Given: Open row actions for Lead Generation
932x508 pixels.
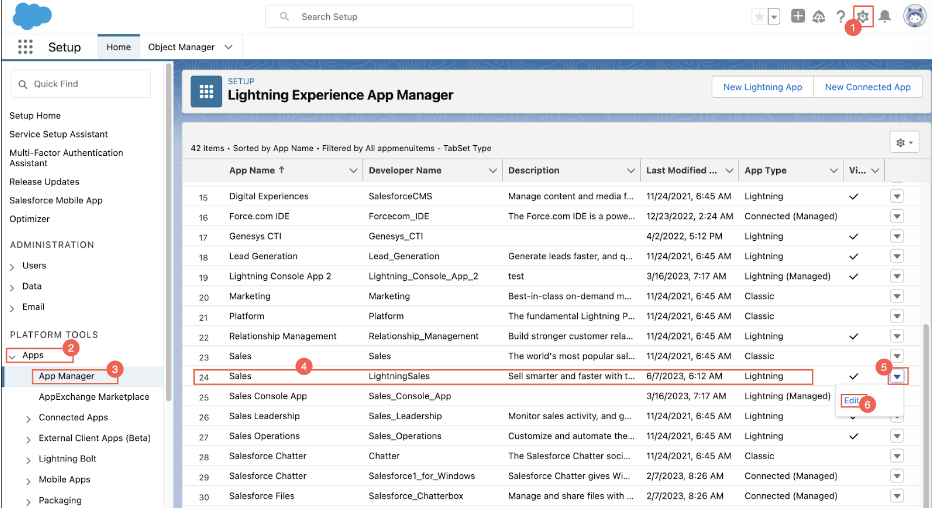Looking at the screenshot, I should point(897,256).
